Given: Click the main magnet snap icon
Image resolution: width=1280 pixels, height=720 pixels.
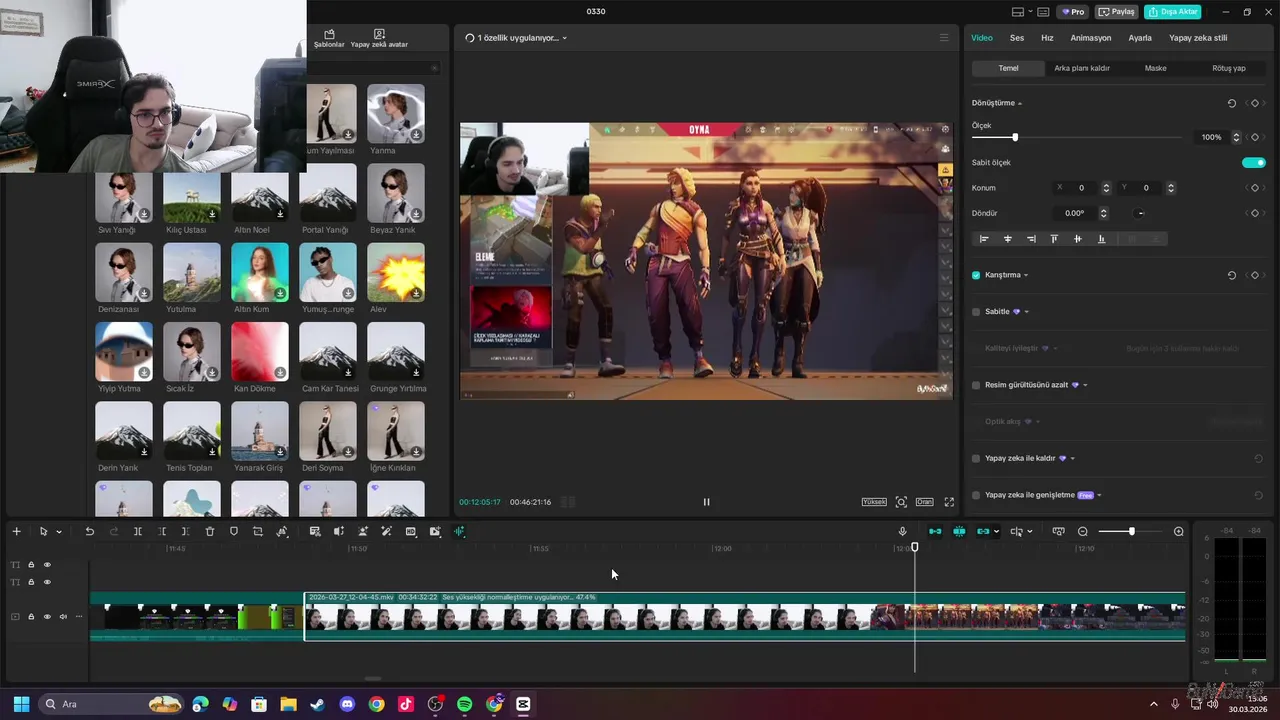Looking at the screenshot, I should [935, 532].
